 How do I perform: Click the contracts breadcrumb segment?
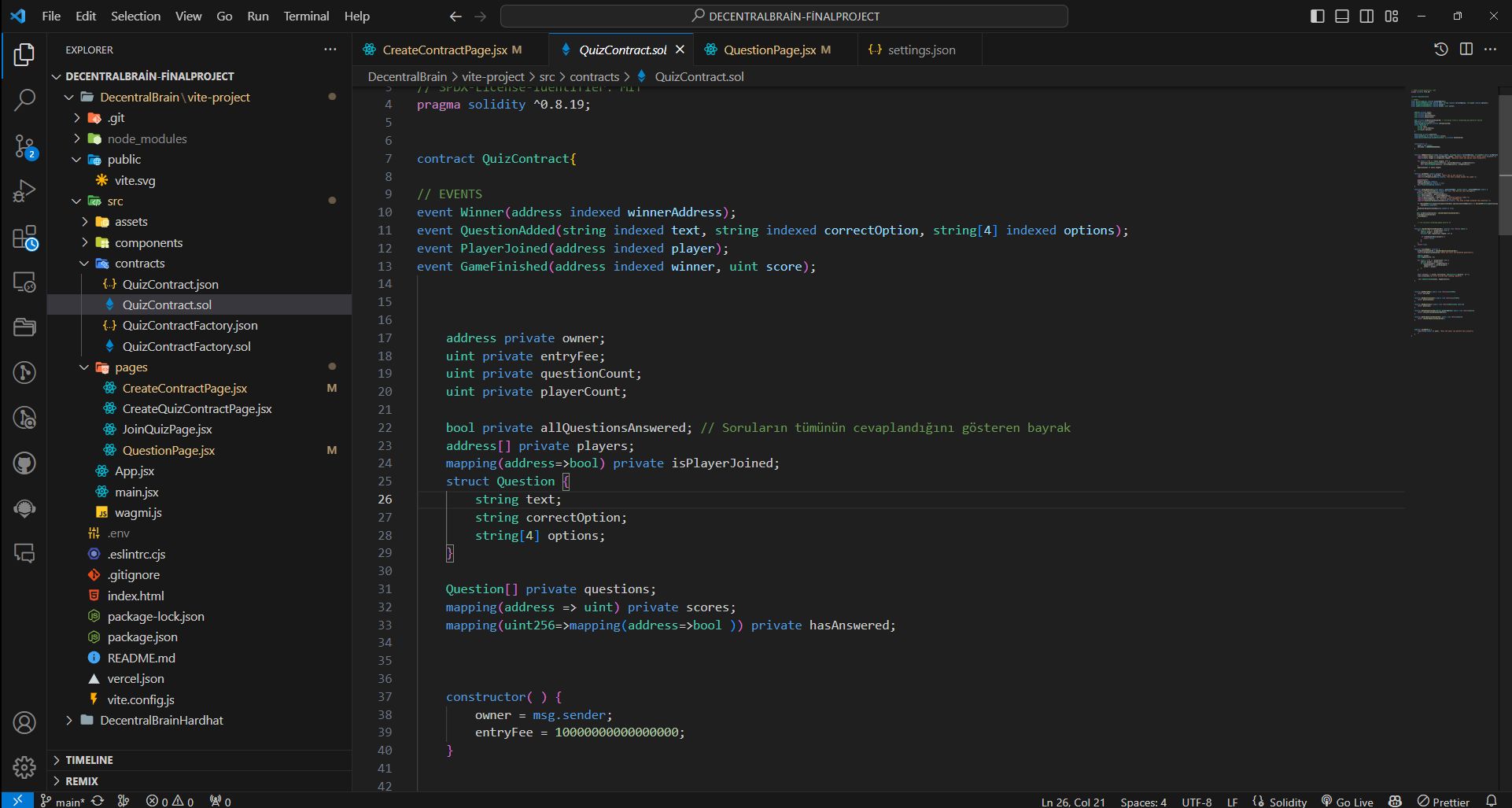point(594,76)
